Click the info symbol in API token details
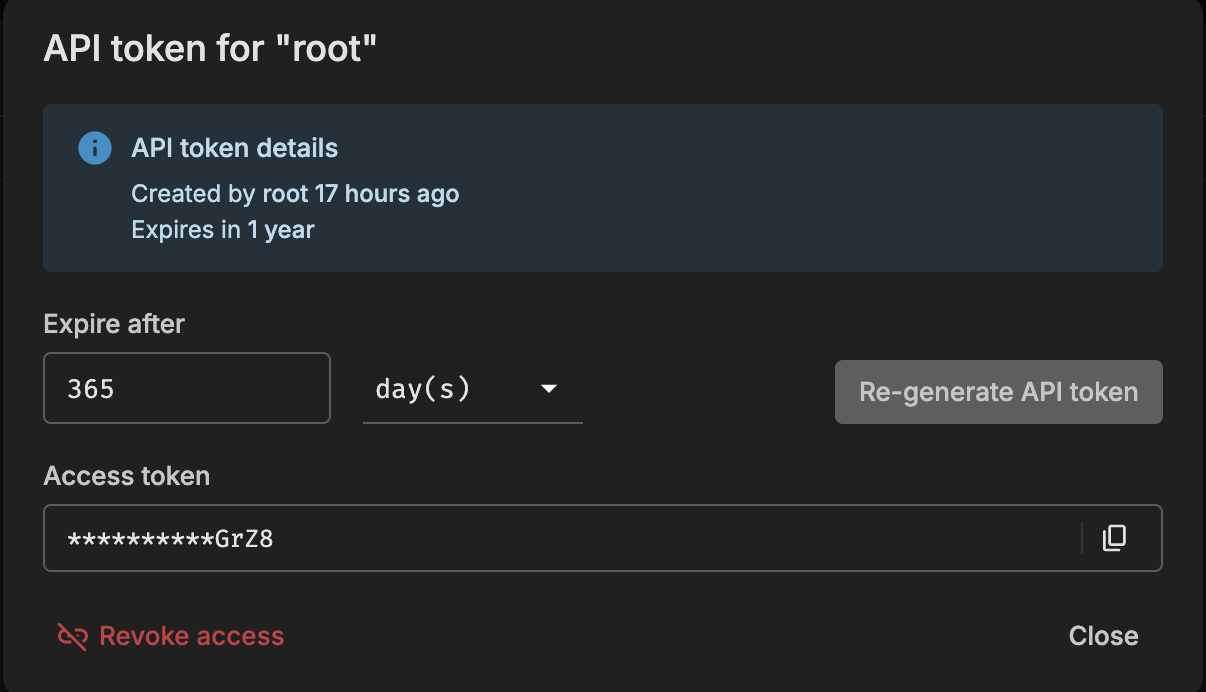This screenshot has width=1206, height=692. pyautogui.click(x=94, y=147)
